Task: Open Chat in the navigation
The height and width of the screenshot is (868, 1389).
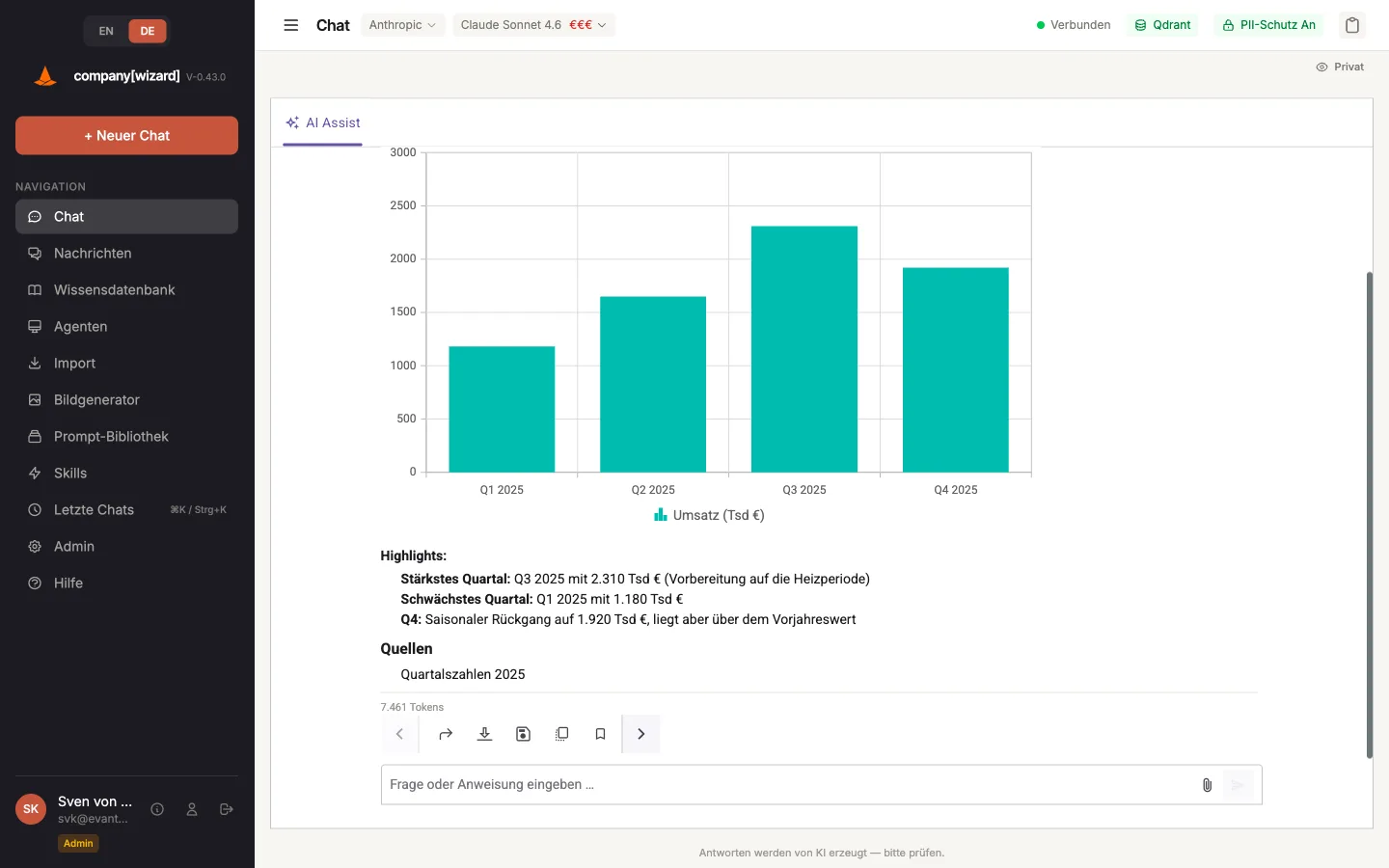Action: (x=126, y=217)
